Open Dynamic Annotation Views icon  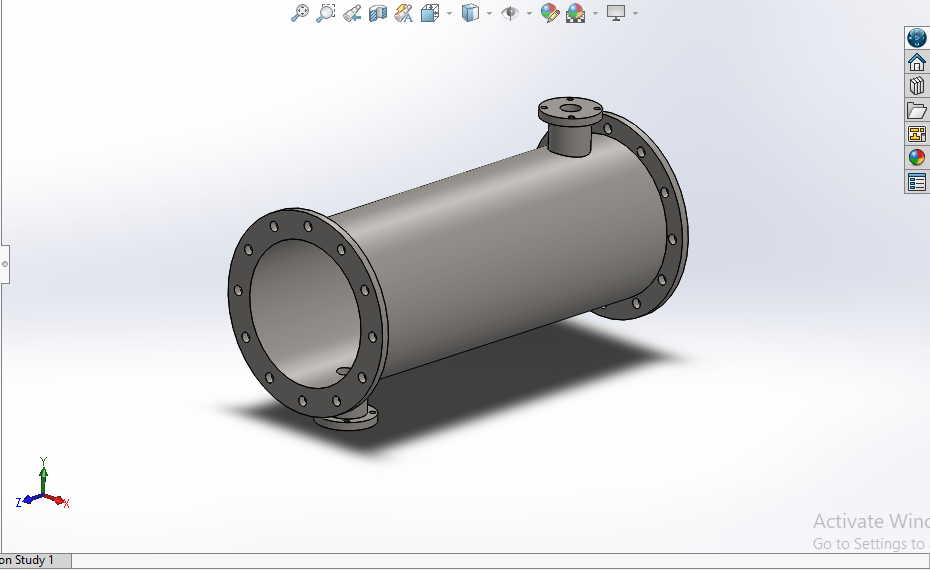click(404, 13)
